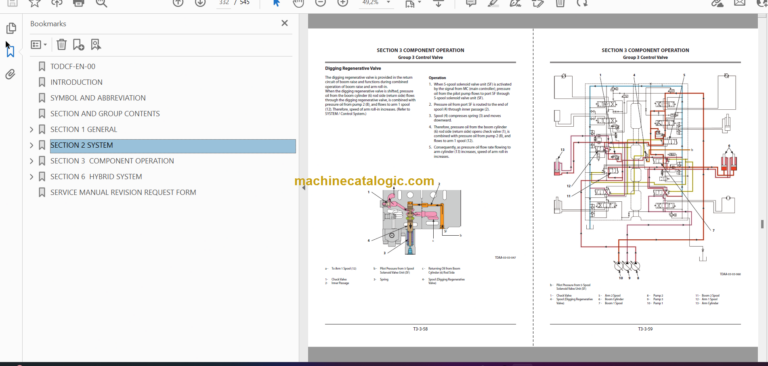Open SERVICE MANUAL REVISION REQUEST FORM bookmark
Screen dimensions: 768x366
123,193
